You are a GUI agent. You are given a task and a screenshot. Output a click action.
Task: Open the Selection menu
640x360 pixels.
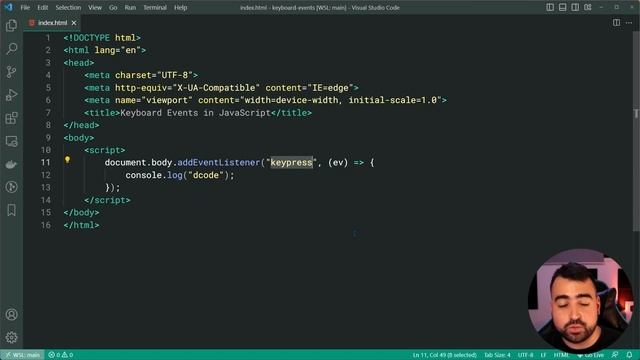coord(68,7)
